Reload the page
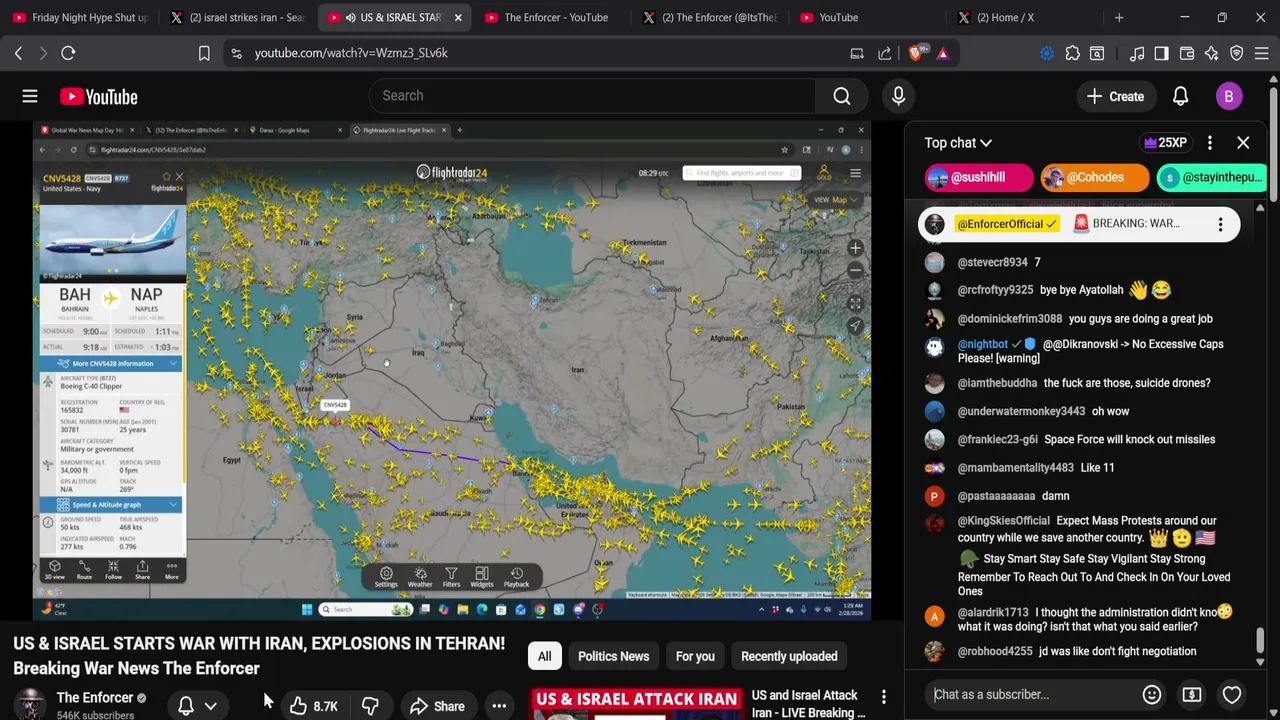1280x720 pixels. tap(68, 53)
